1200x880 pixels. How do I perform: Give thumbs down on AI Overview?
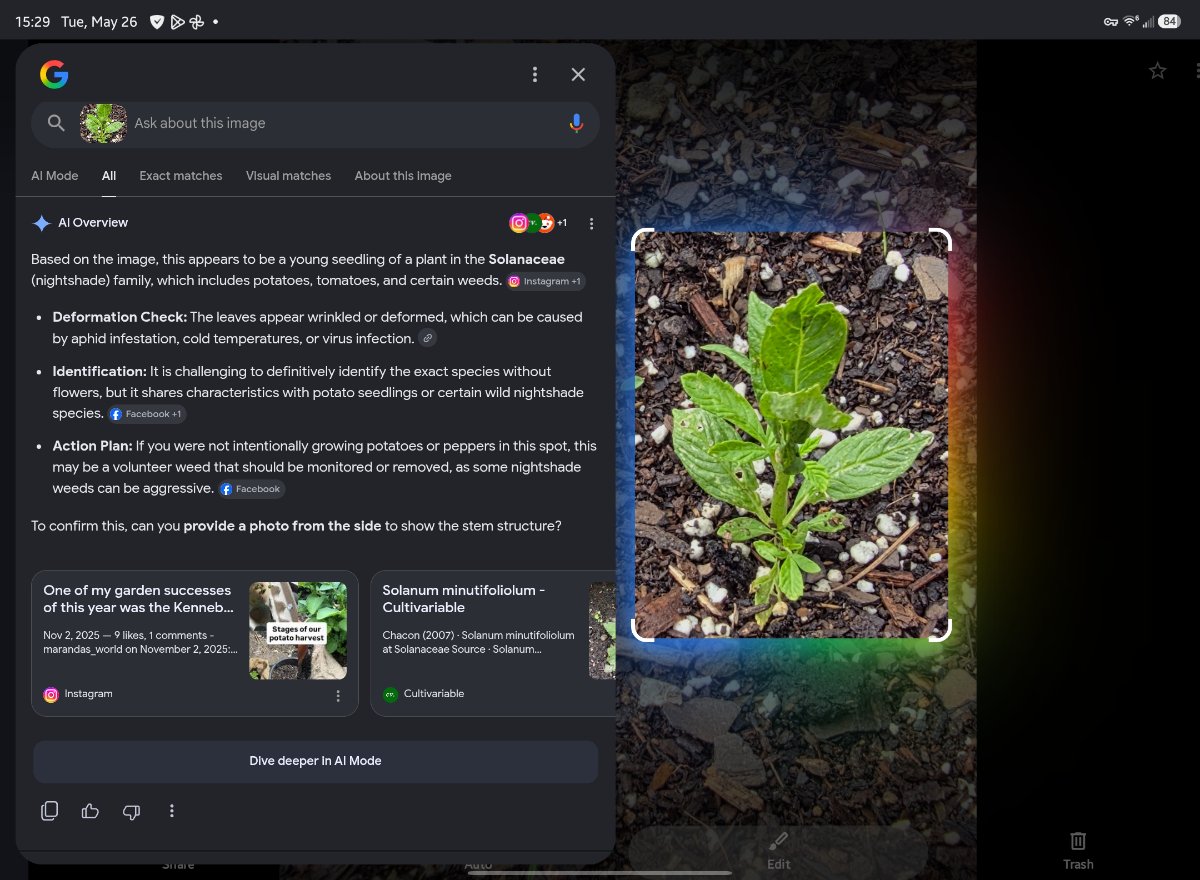[131, 811]
